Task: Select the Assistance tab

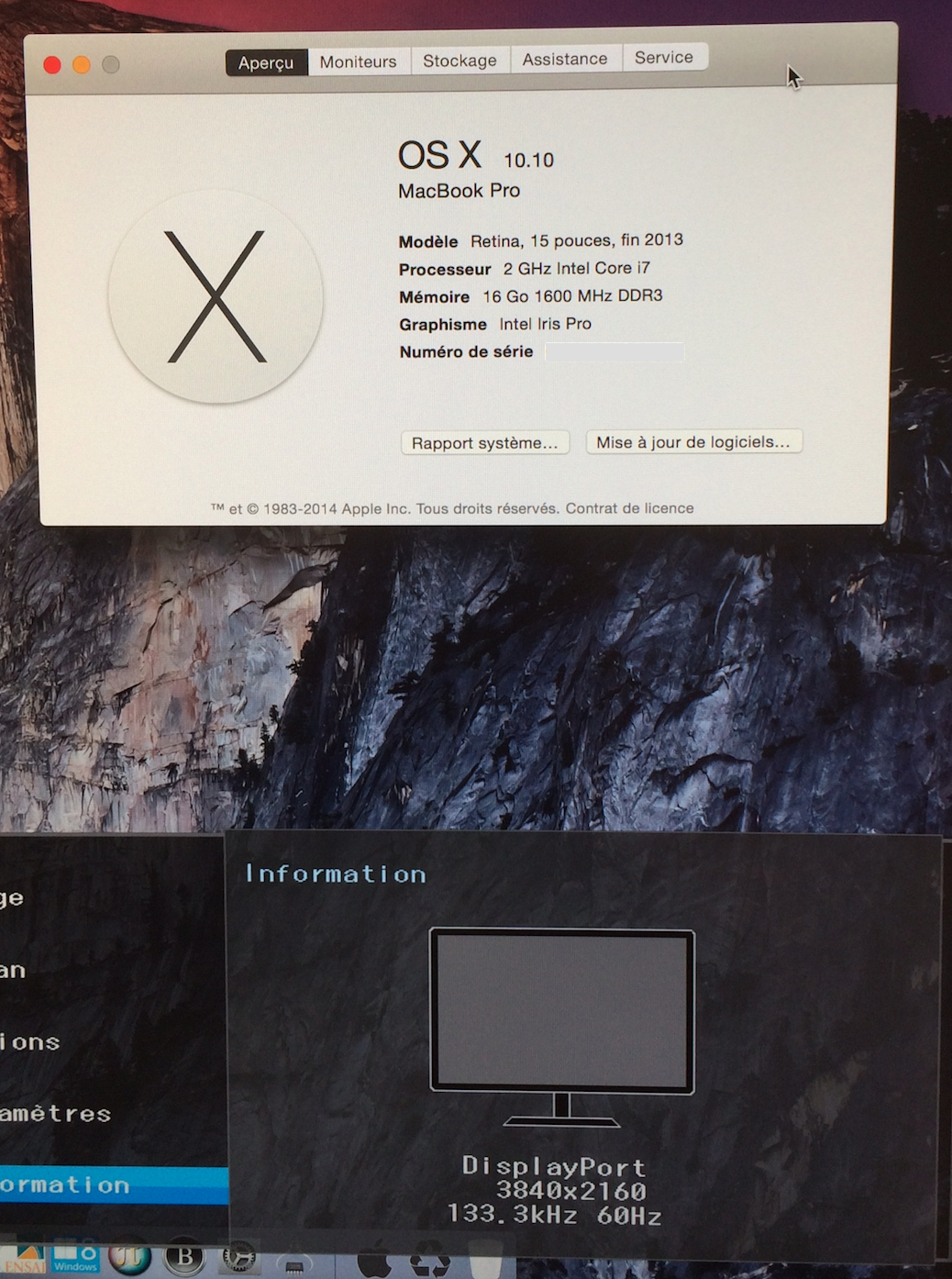Action: tap(565, 59)
